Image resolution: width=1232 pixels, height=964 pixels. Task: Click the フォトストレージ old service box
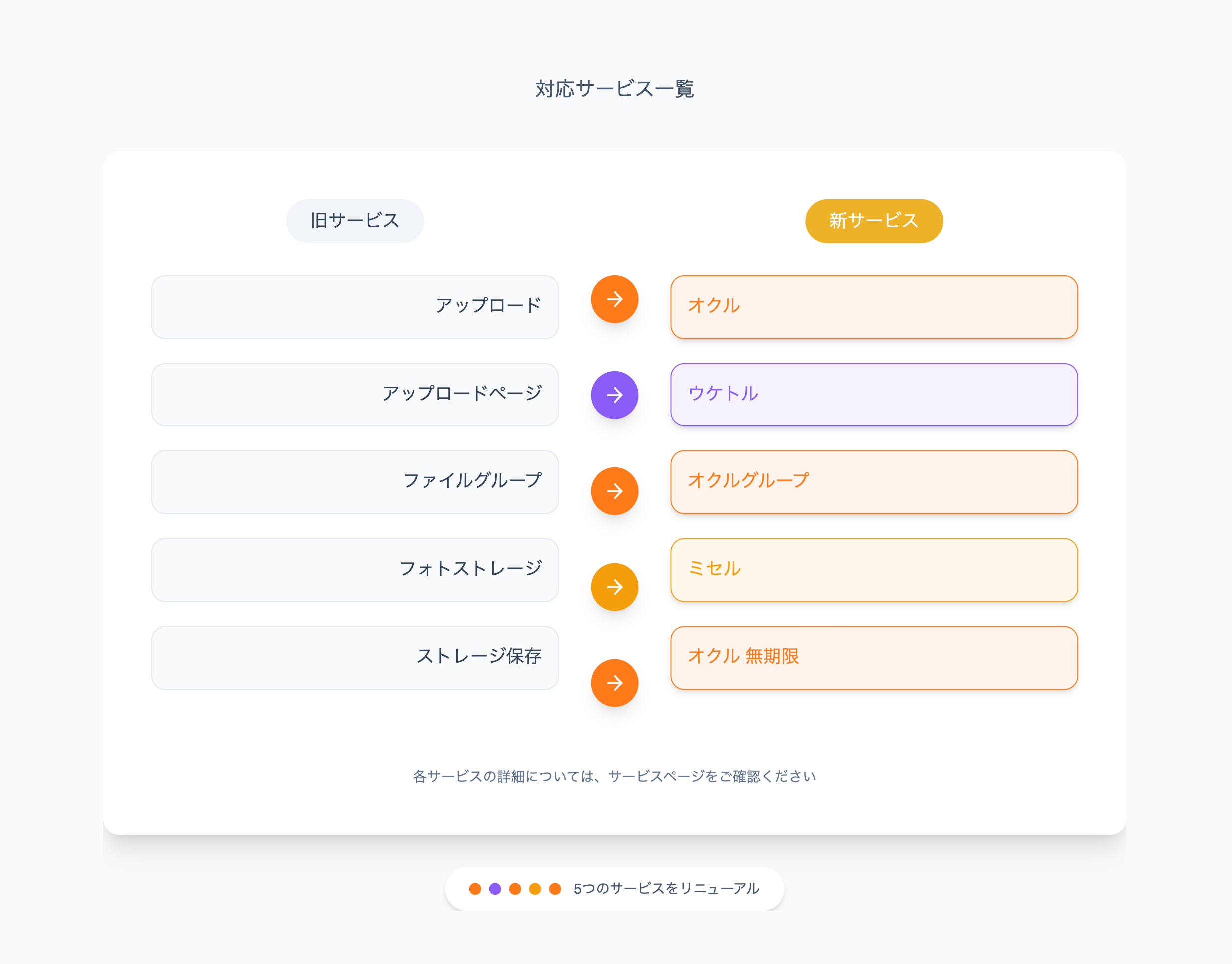point(355,570)
